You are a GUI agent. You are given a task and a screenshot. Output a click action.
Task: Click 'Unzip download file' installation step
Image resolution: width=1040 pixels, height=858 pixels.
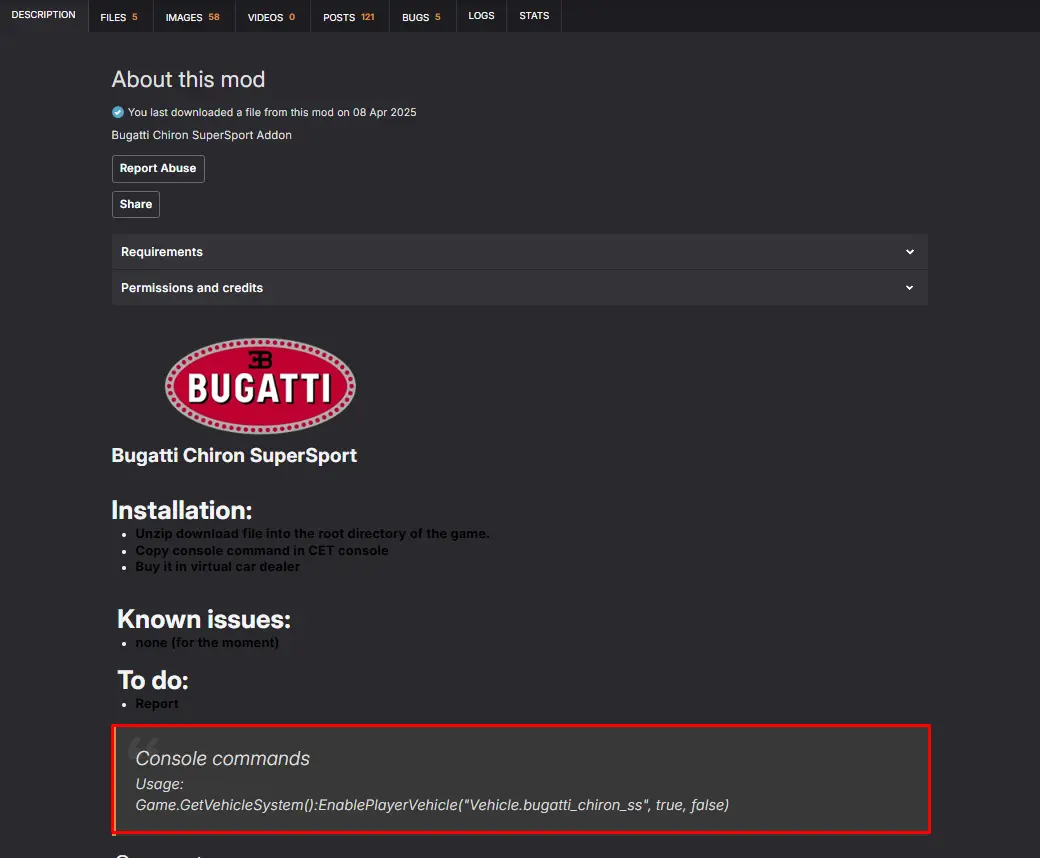(312, 534)
